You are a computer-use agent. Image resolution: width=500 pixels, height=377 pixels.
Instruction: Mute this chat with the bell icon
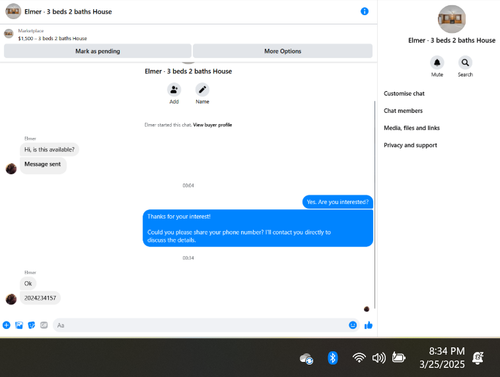437,63
